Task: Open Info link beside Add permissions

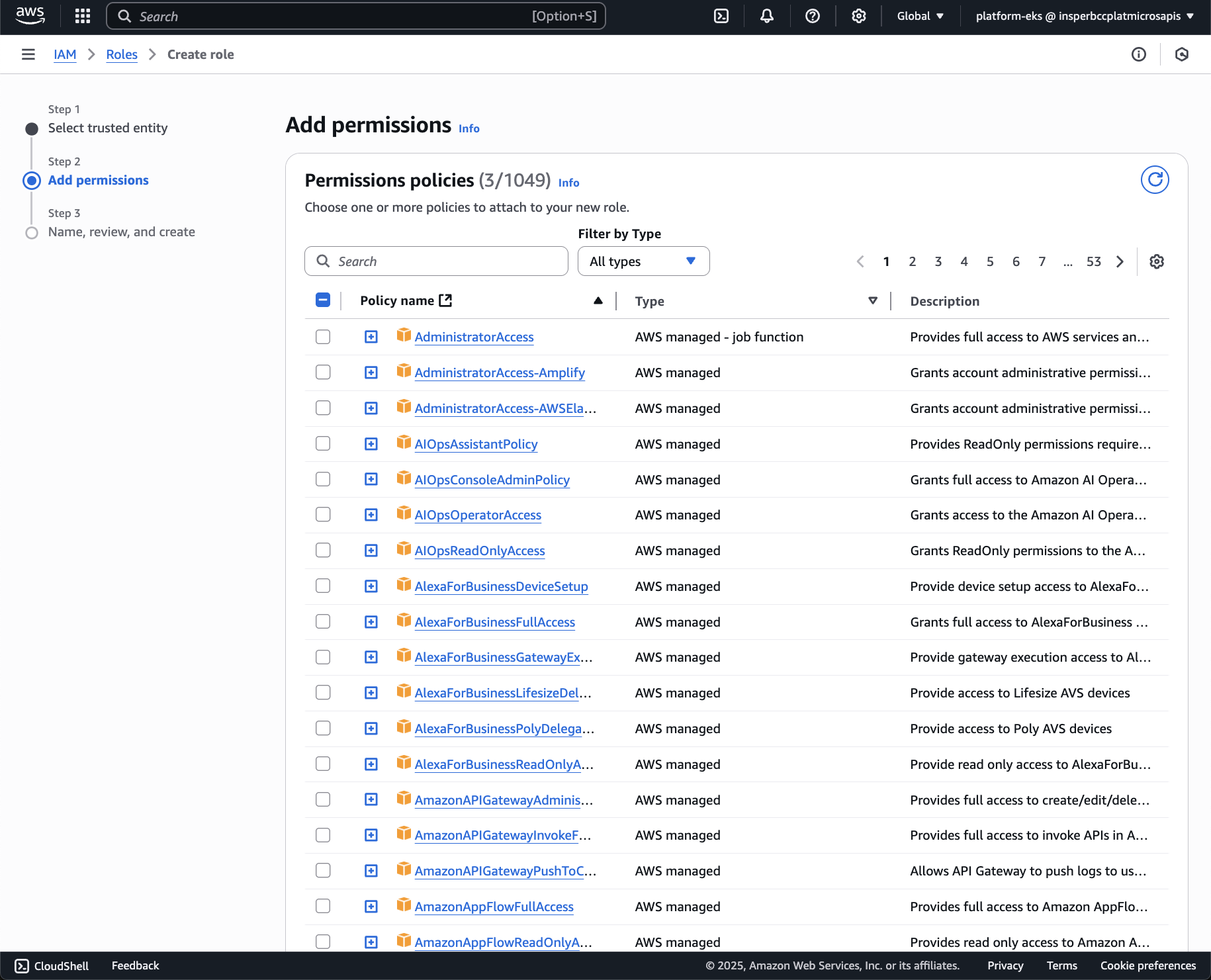Action: point(469,128)
